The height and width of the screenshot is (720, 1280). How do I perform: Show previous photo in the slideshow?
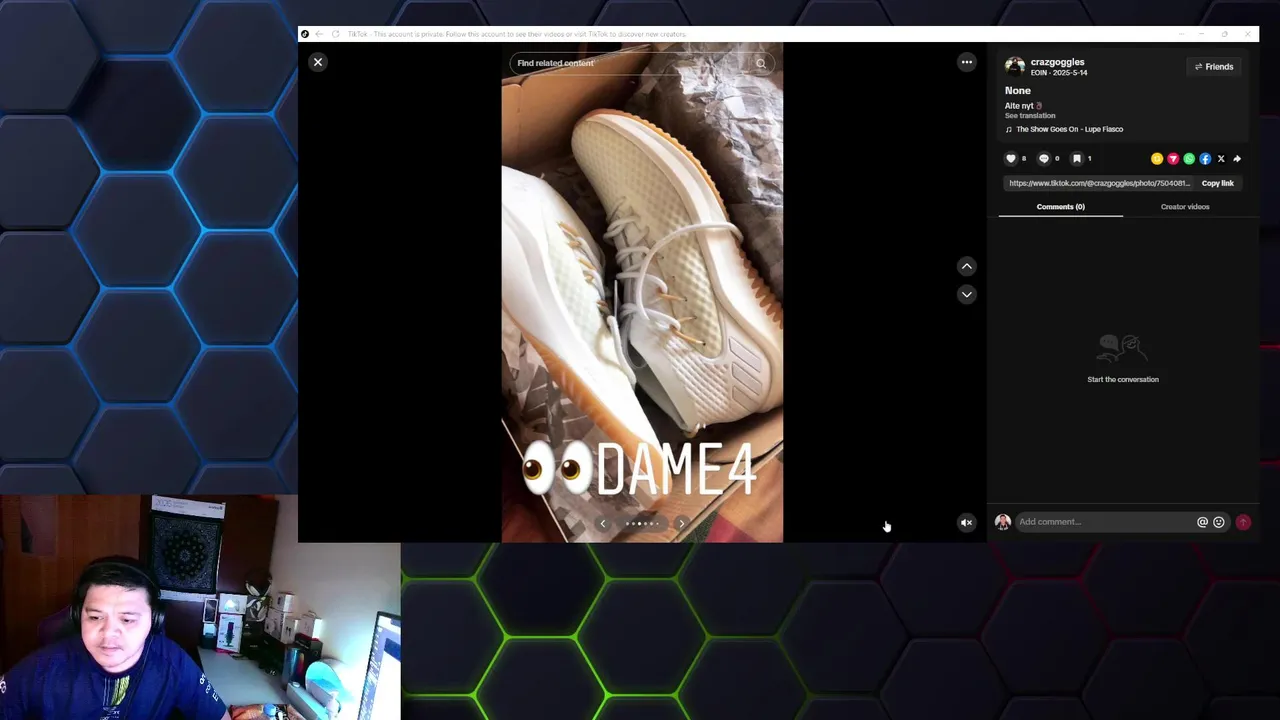603,523
